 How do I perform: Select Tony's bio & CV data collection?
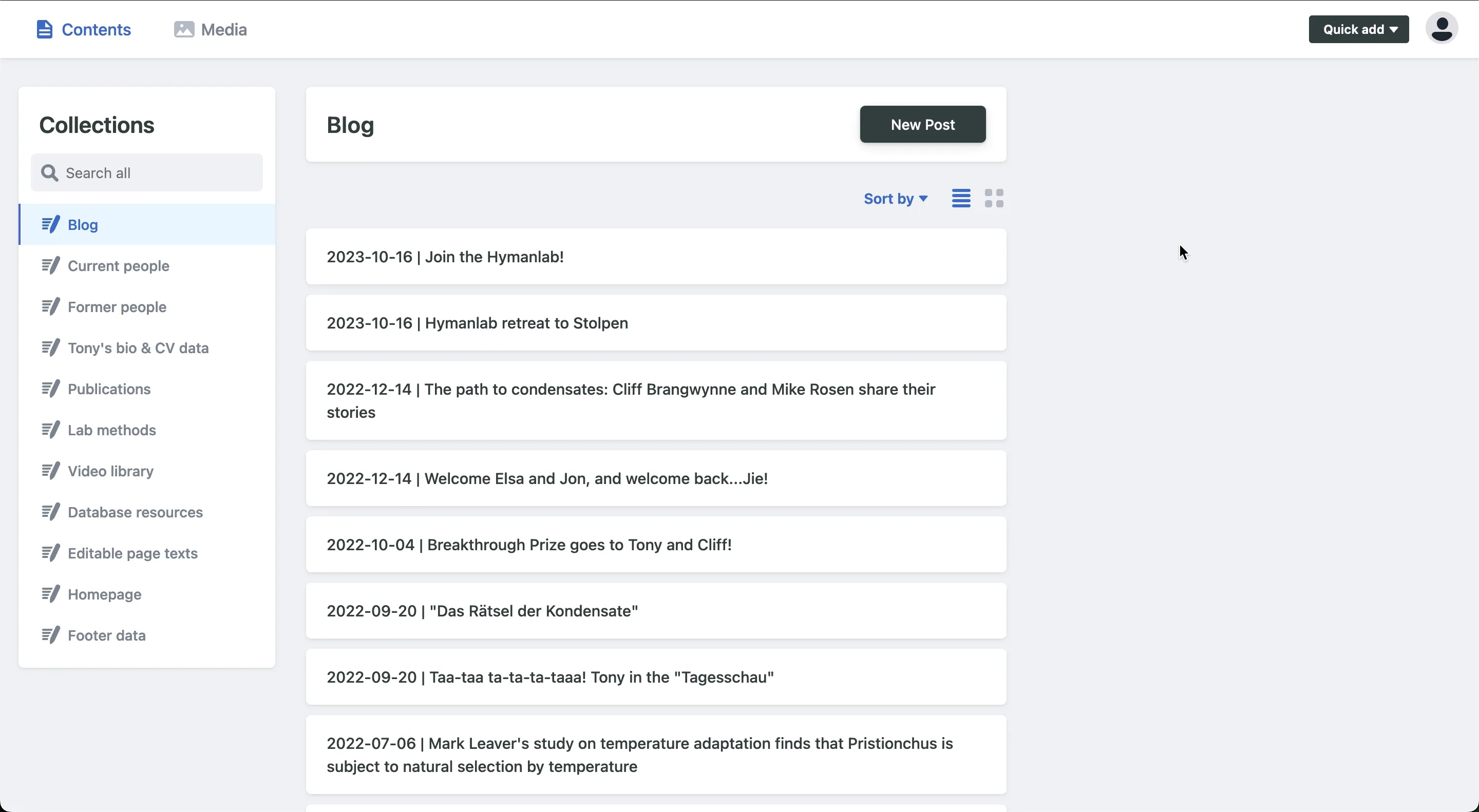(x=138, y=347)
